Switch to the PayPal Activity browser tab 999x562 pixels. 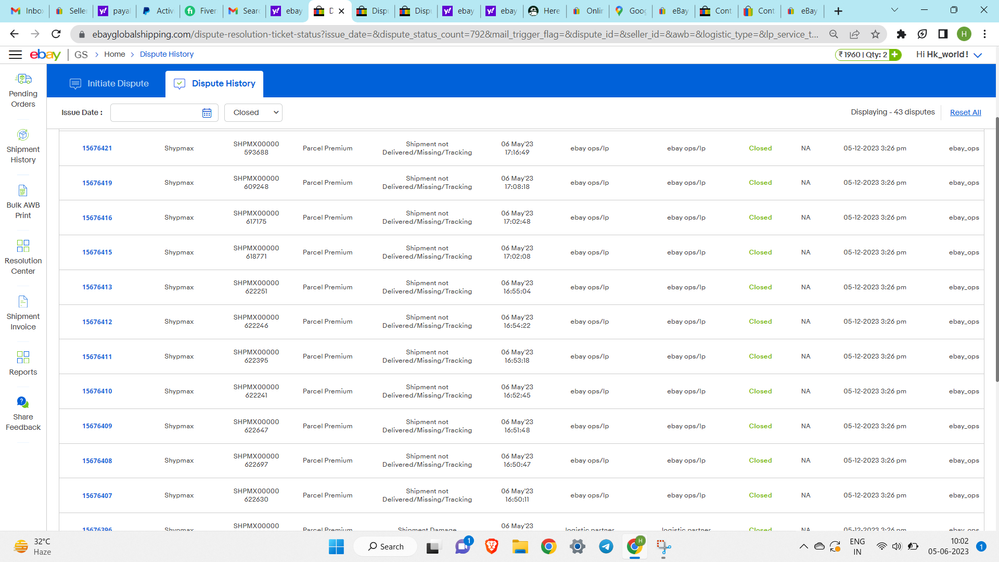point(157,11)
